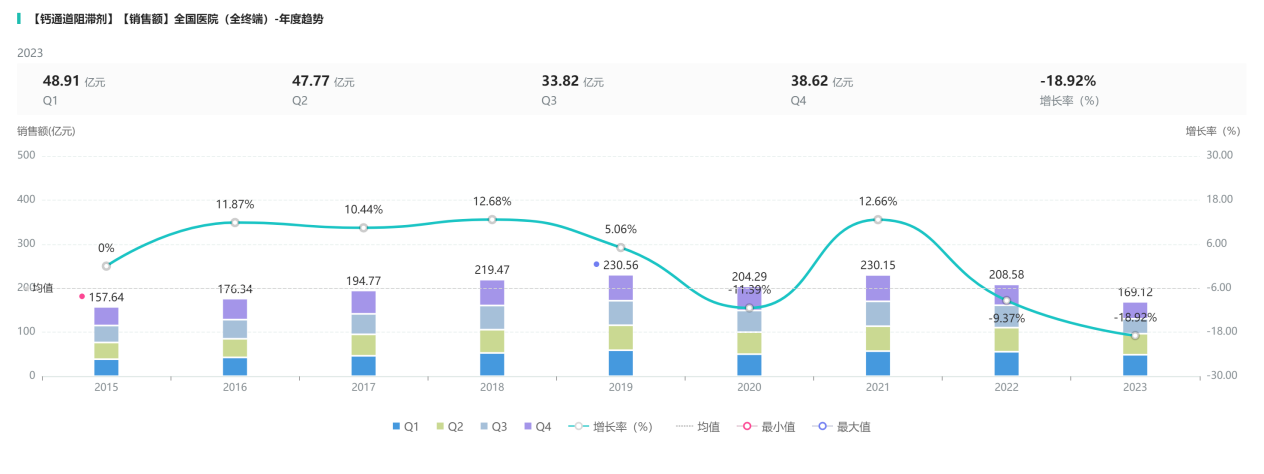The width and height of the screenshot is (1264, 474).
Task: Click the 2023 growth point -18.92%
Action: [x=1135, y=335]
